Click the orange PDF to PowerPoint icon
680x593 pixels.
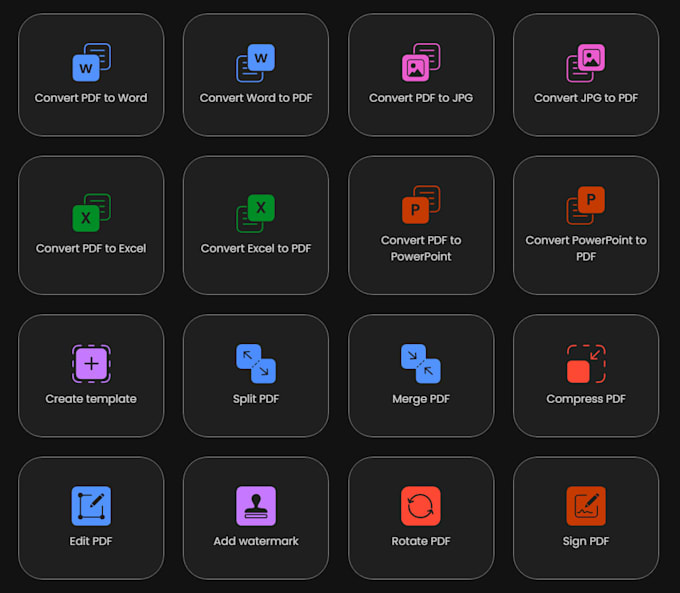[421, 205]
